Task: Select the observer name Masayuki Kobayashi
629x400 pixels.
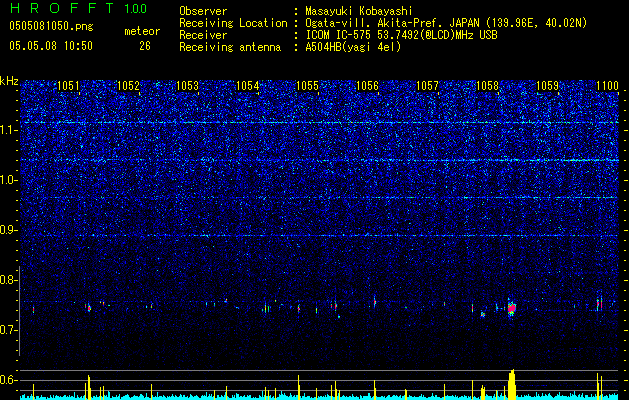Action: pos(359,11)
